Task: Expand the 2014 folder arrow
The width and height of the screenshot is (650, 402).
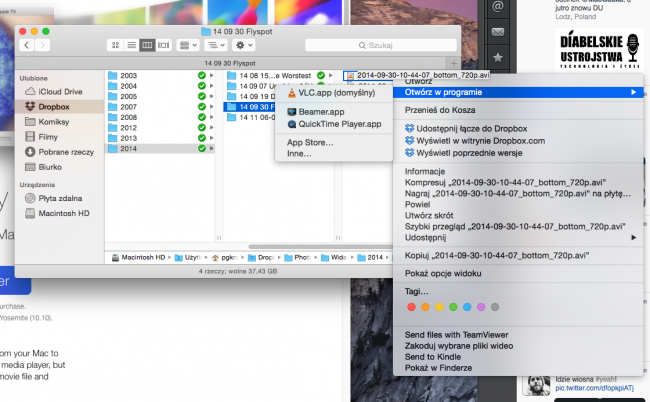Action: coord(212,148)
